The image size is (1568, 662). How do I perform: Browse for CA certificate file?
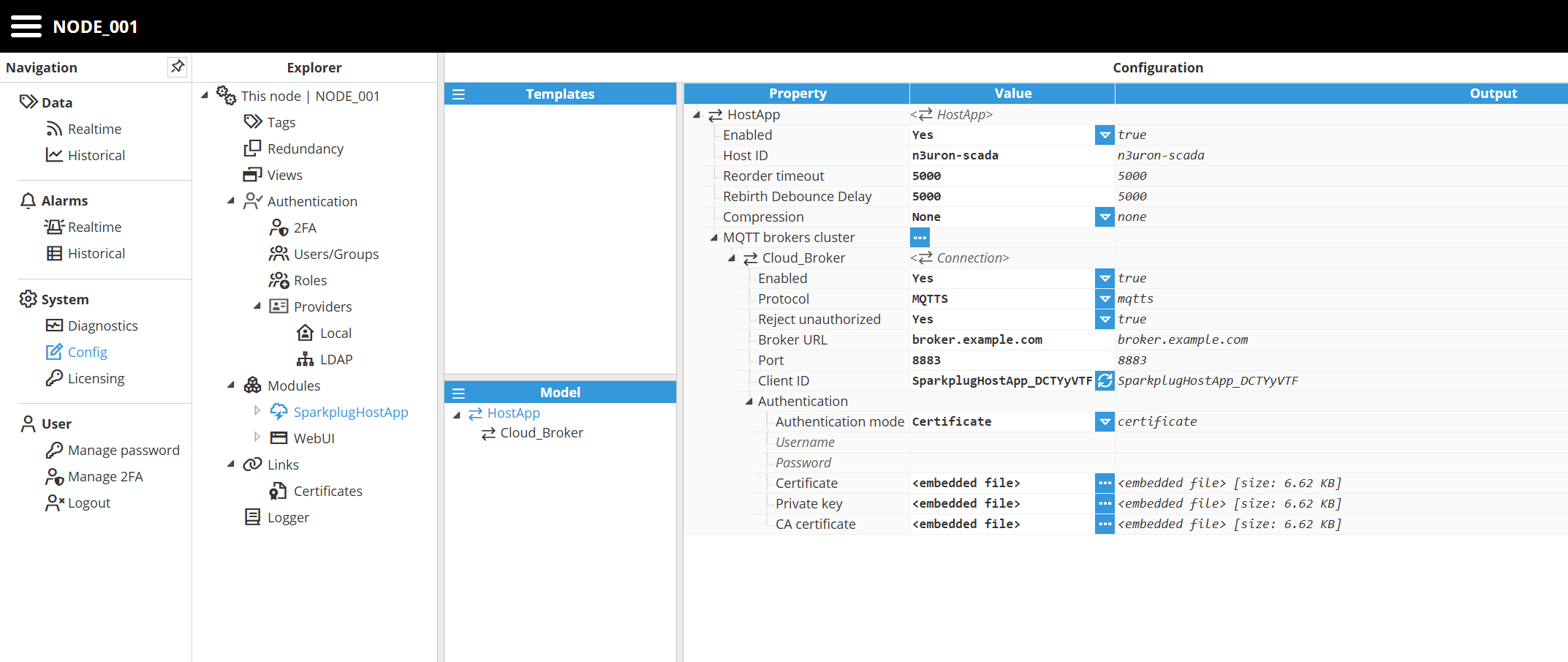coord(1105,524)
